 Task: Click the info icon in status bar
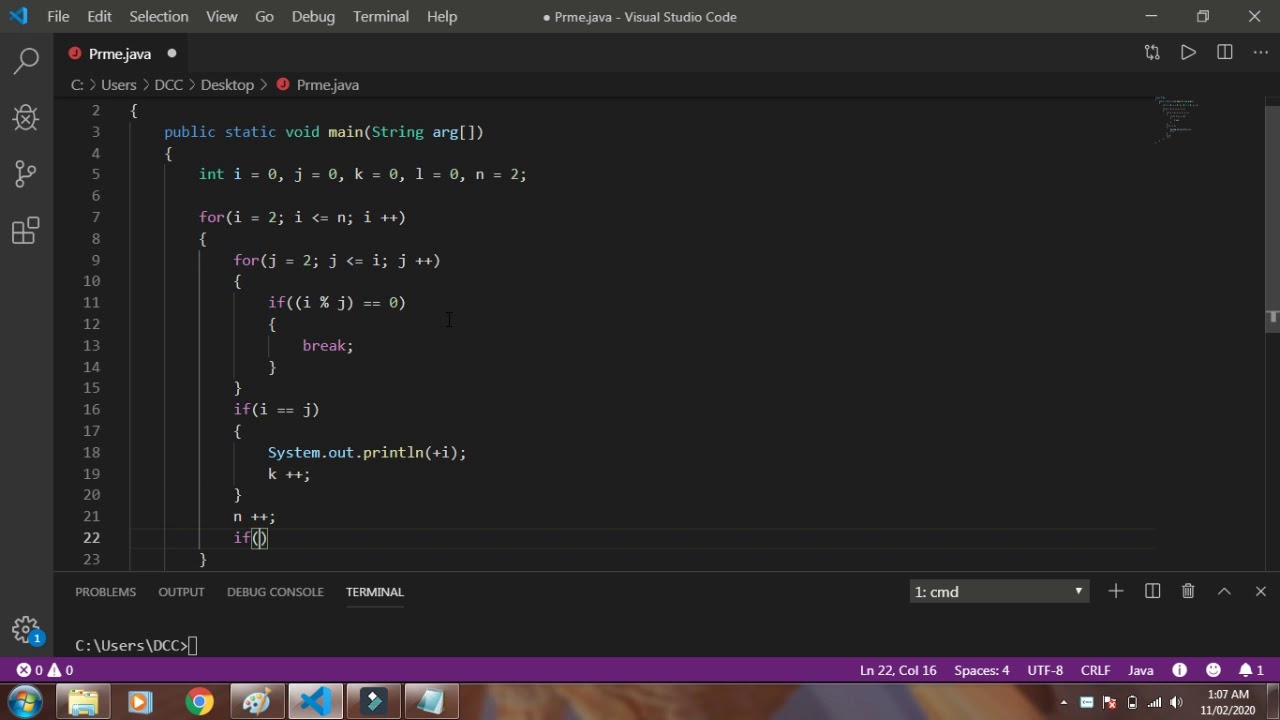(x=1179, y=670)
